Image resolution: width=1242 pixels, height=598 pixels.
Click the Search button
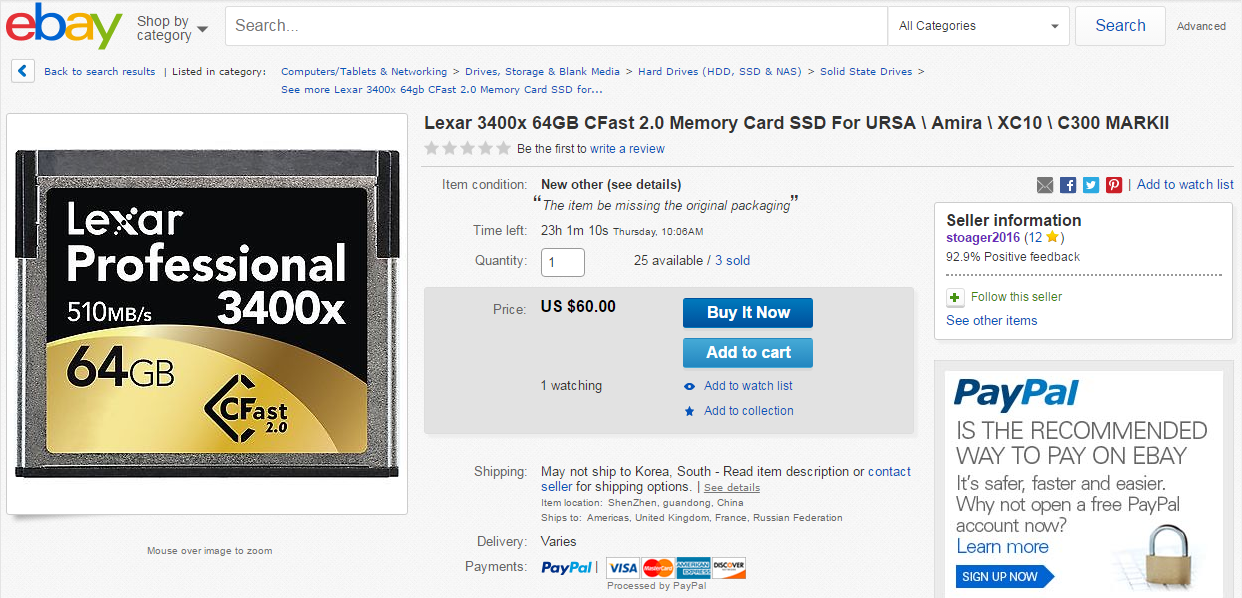pos(1120,26)
